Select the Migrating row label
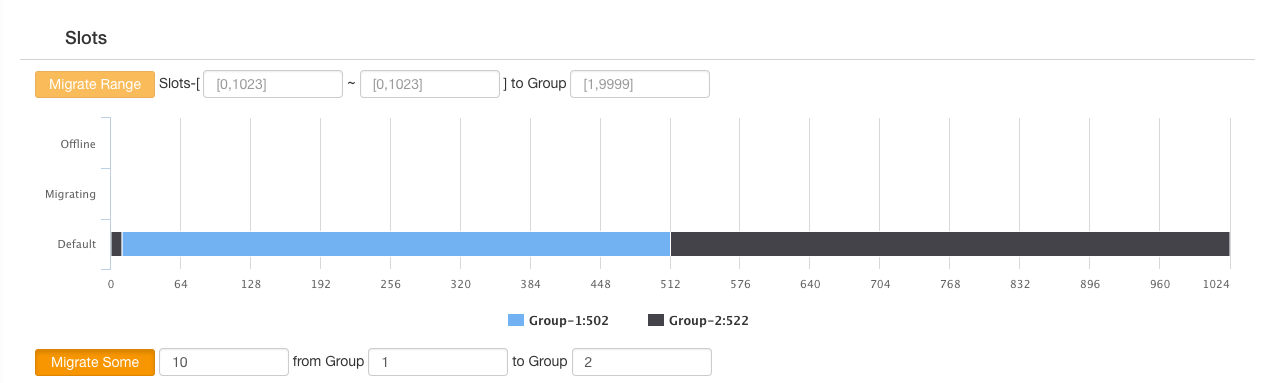The width and height of the screenshot is (1268, 383). [x=71, y=194]
